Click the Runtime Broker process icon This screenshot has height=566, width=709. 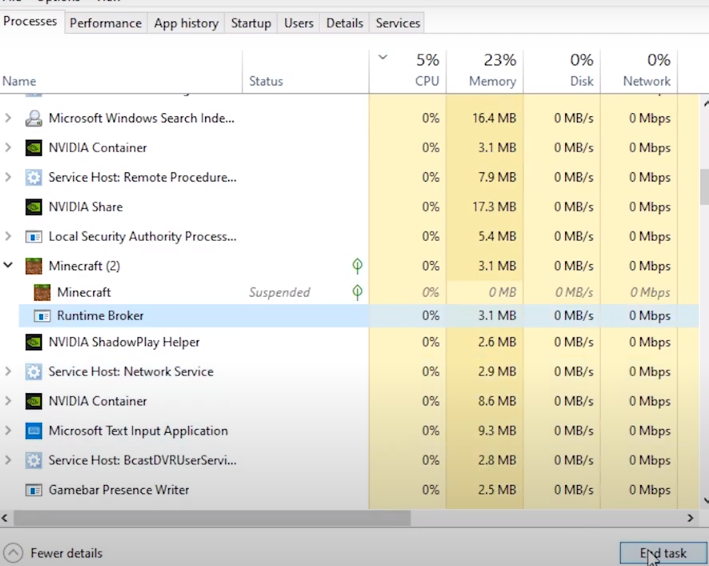coord(42,316)
